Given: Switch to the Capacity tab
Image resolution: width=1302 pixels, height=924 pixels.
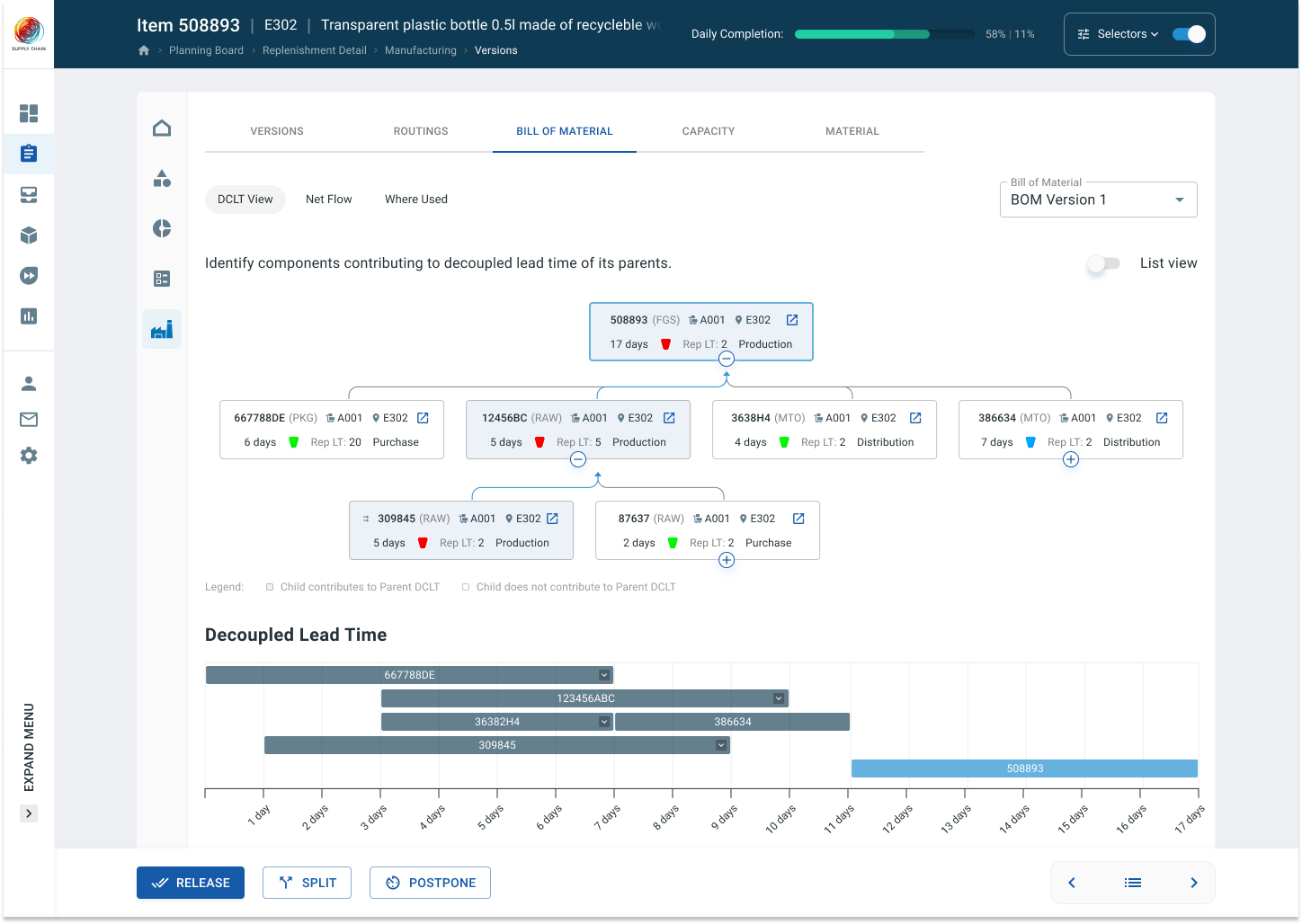Looking at the screenshot, I should (709, 131).
